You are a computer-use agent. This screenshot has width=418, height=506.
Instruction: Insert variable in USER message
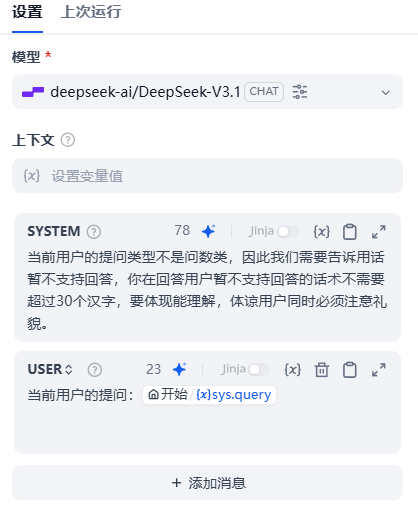pyautogui.click(x=293, y=369)
